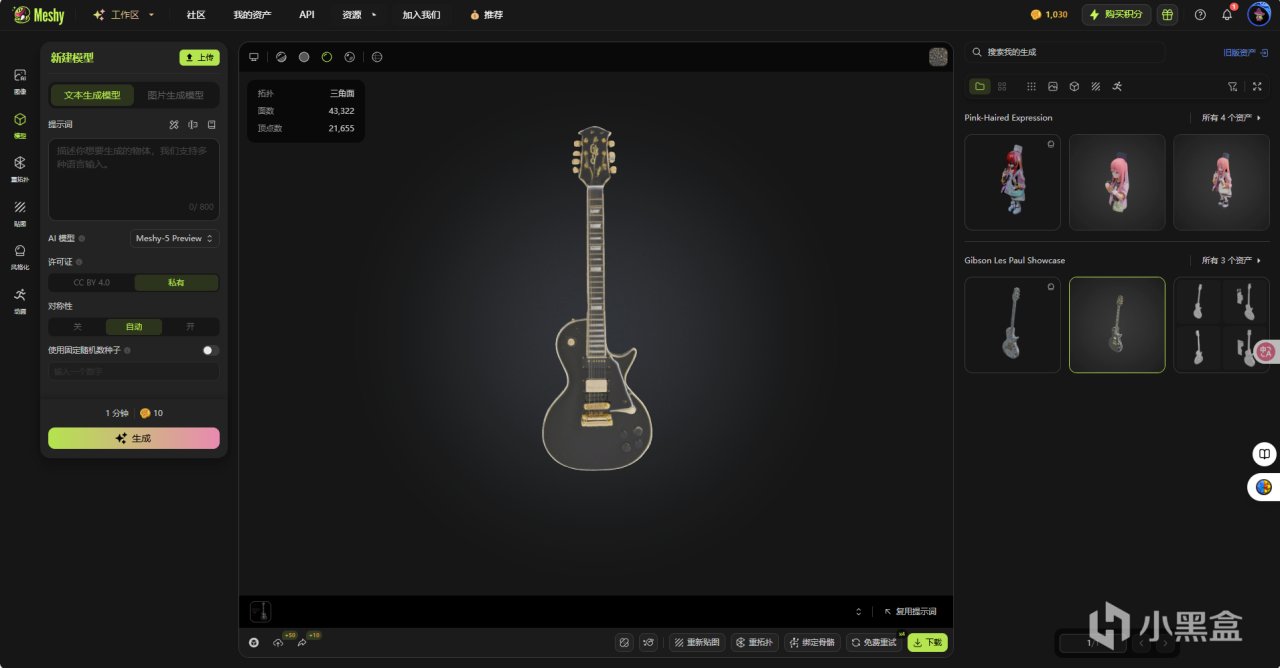Image resolution: width=1280 pixels, height=668 pixels.
Task: Open the gift box icon in header
Action: (1166, 15)
